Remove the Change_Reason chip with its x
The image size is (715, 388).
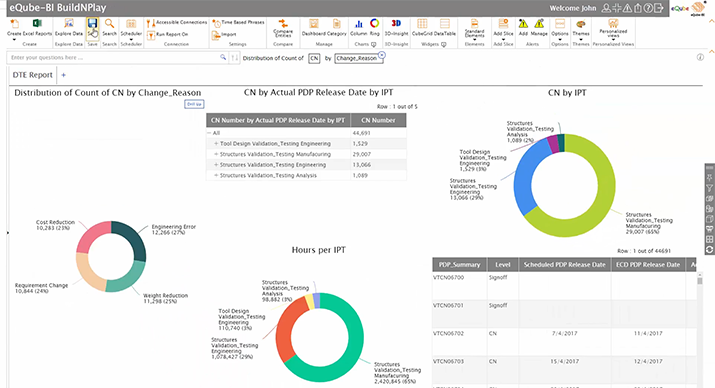382,55
